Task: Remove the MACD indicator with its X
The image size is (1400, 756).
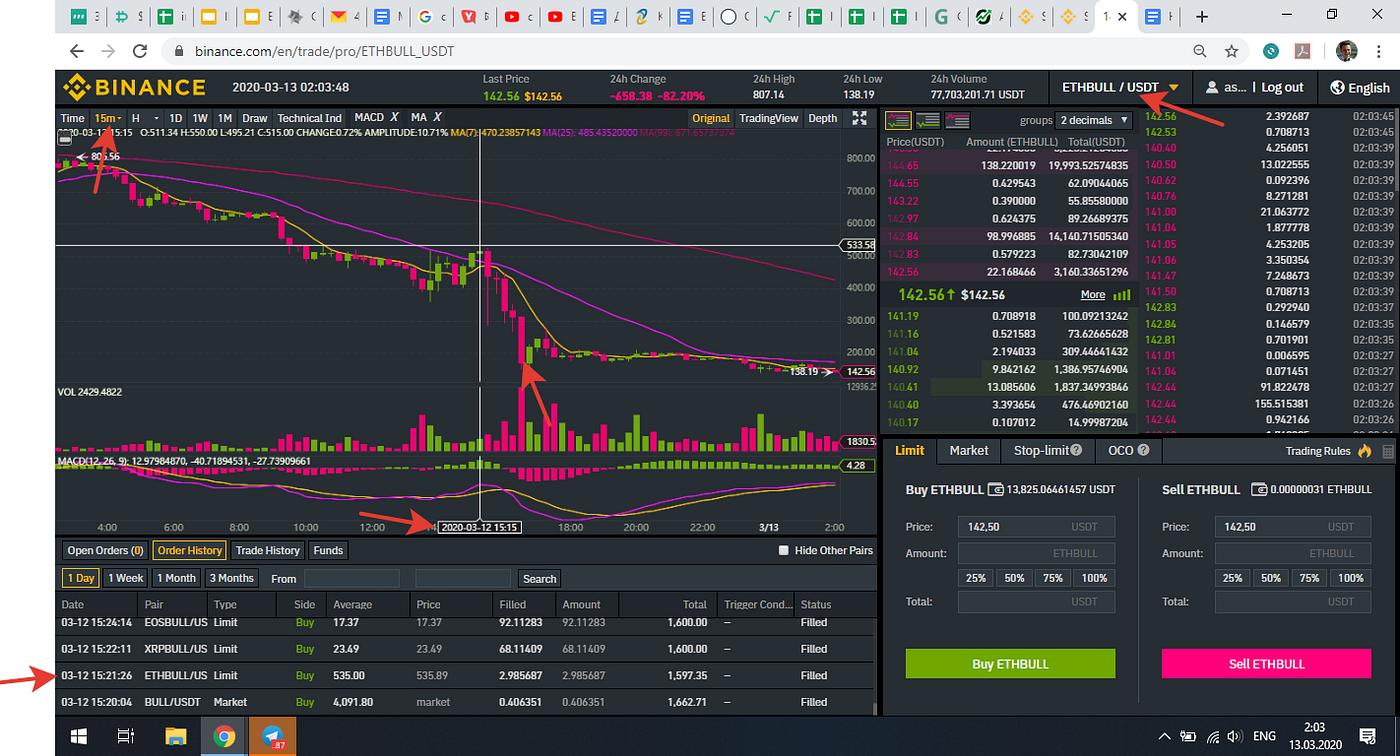Action: (x=394, y=118)
